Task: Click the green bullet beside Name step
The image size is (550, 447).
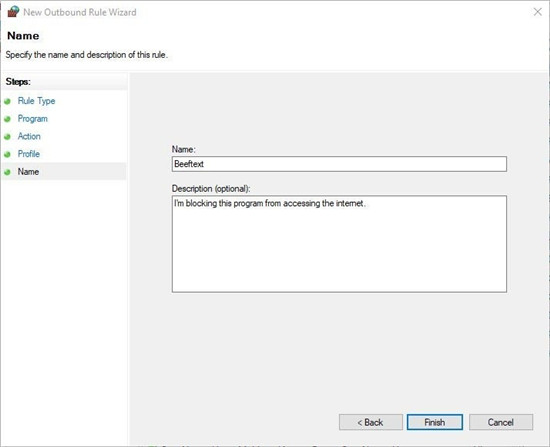Action: (7, 172)
